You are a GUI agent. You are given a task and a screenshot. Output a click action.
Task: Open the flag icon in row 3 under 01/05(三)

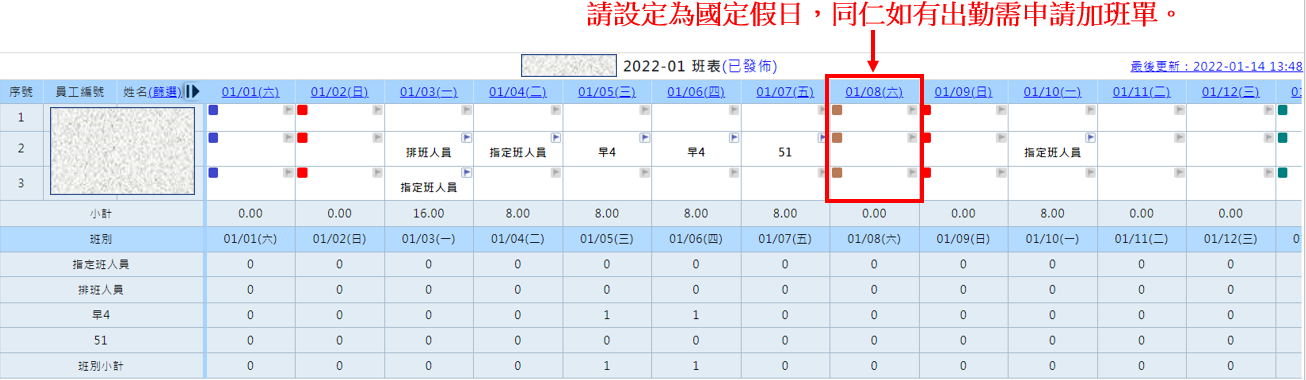tap(645, 173)
